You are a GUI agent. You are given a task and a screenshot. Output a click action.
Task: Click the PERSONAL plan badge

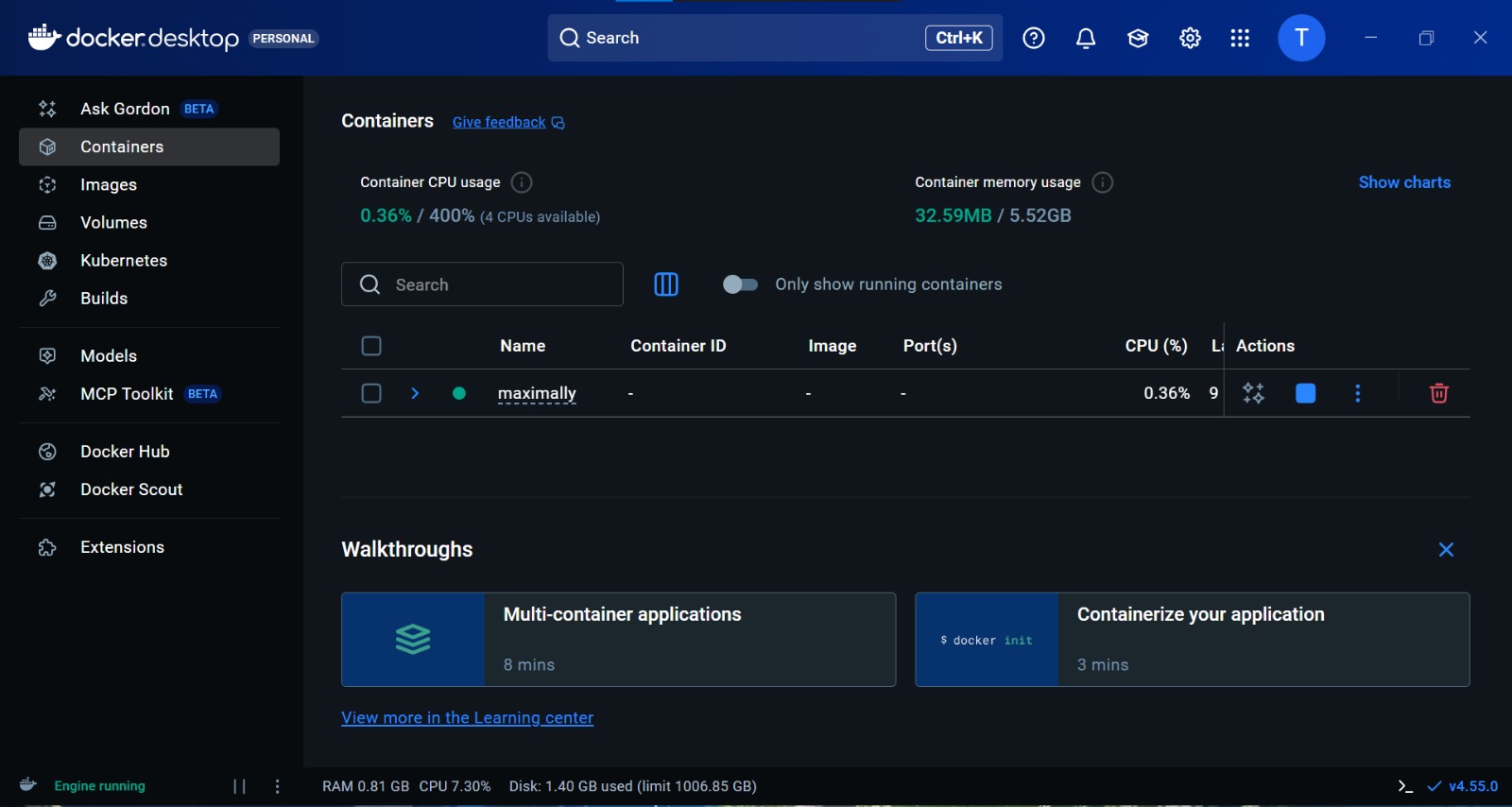(283, 39)
